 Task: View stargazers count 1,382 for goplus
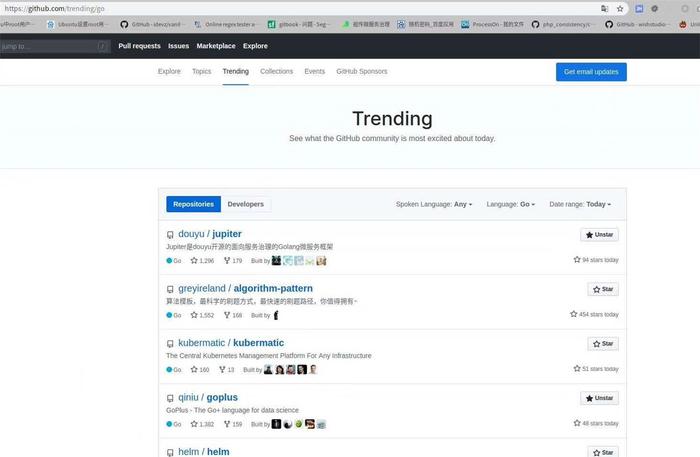tap(202, 424)
